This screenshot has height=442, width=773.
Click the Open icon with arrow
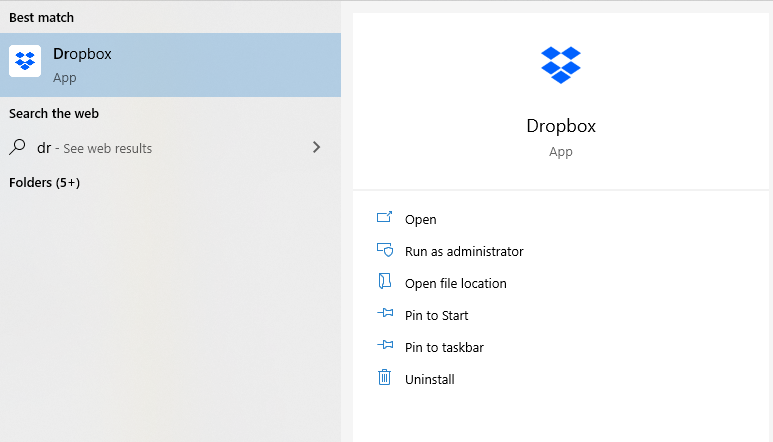point(384,218)
